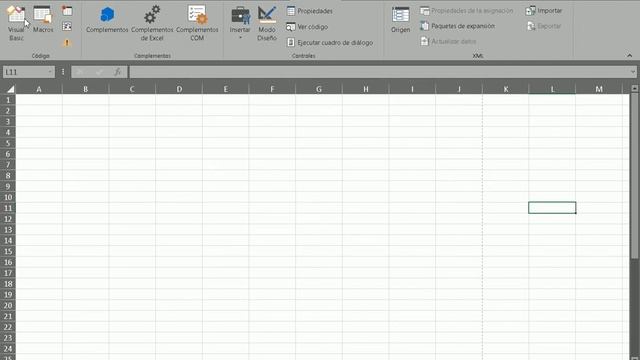Click the Record Macro icon

point(67,11)
